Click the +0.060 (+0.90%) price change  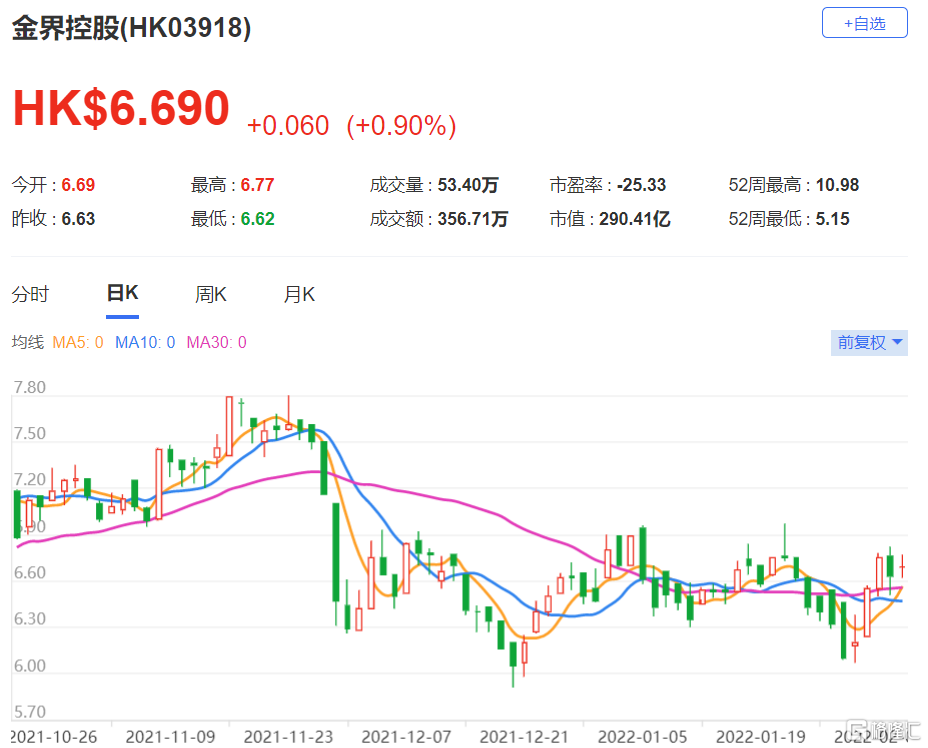pos(351,125)
